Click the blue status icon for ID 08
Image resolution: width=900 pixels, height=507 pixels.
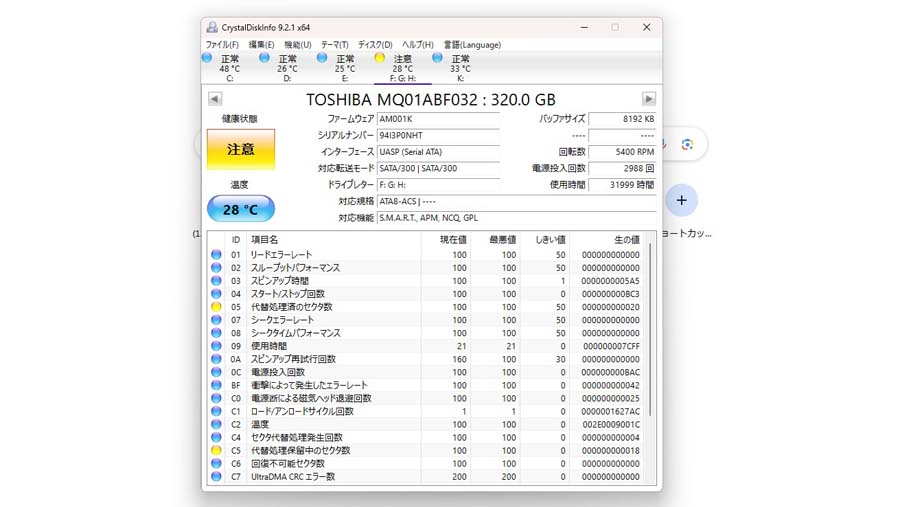(216, 333)
